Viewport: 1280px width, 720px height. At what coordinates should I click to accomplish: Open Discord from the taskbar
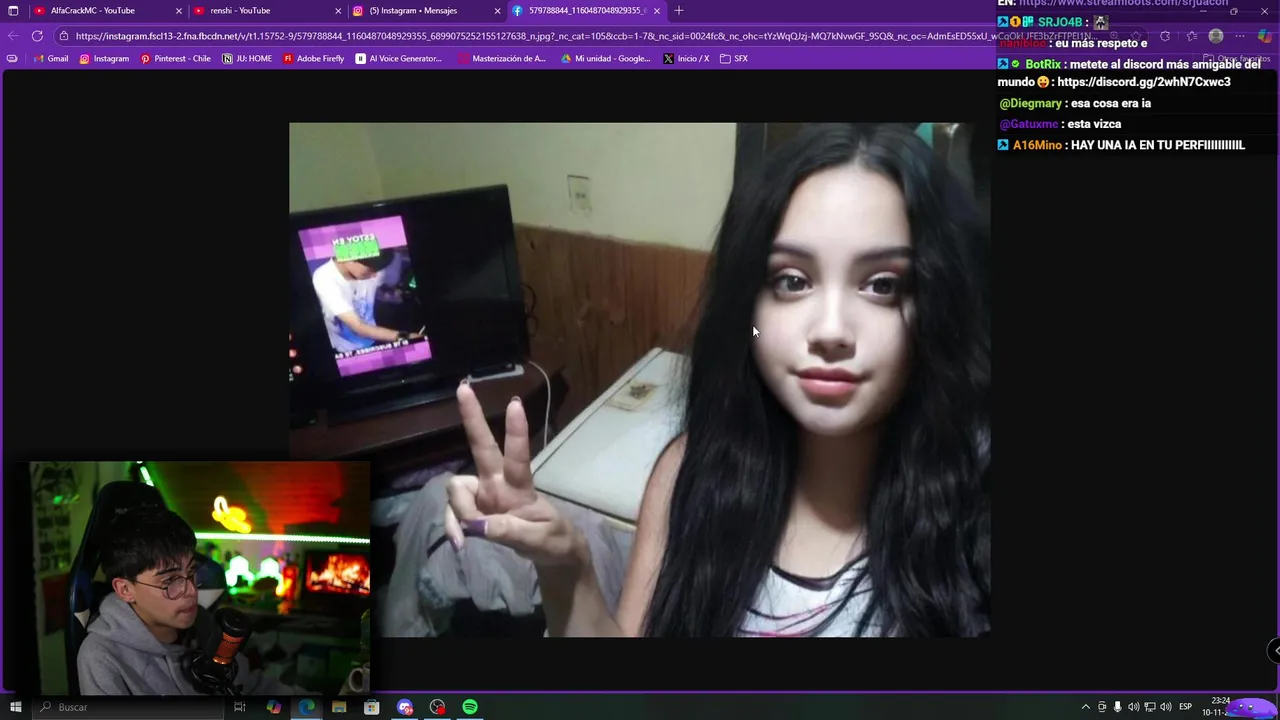coord(405,707)
